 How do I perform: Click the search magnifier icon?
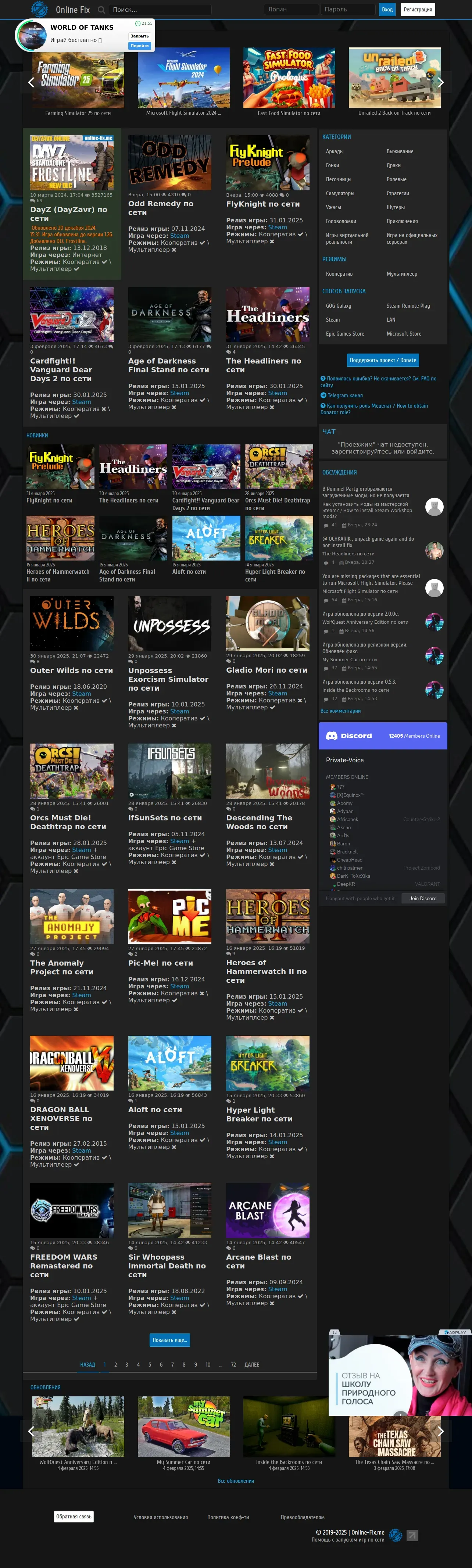pos(101,10)
